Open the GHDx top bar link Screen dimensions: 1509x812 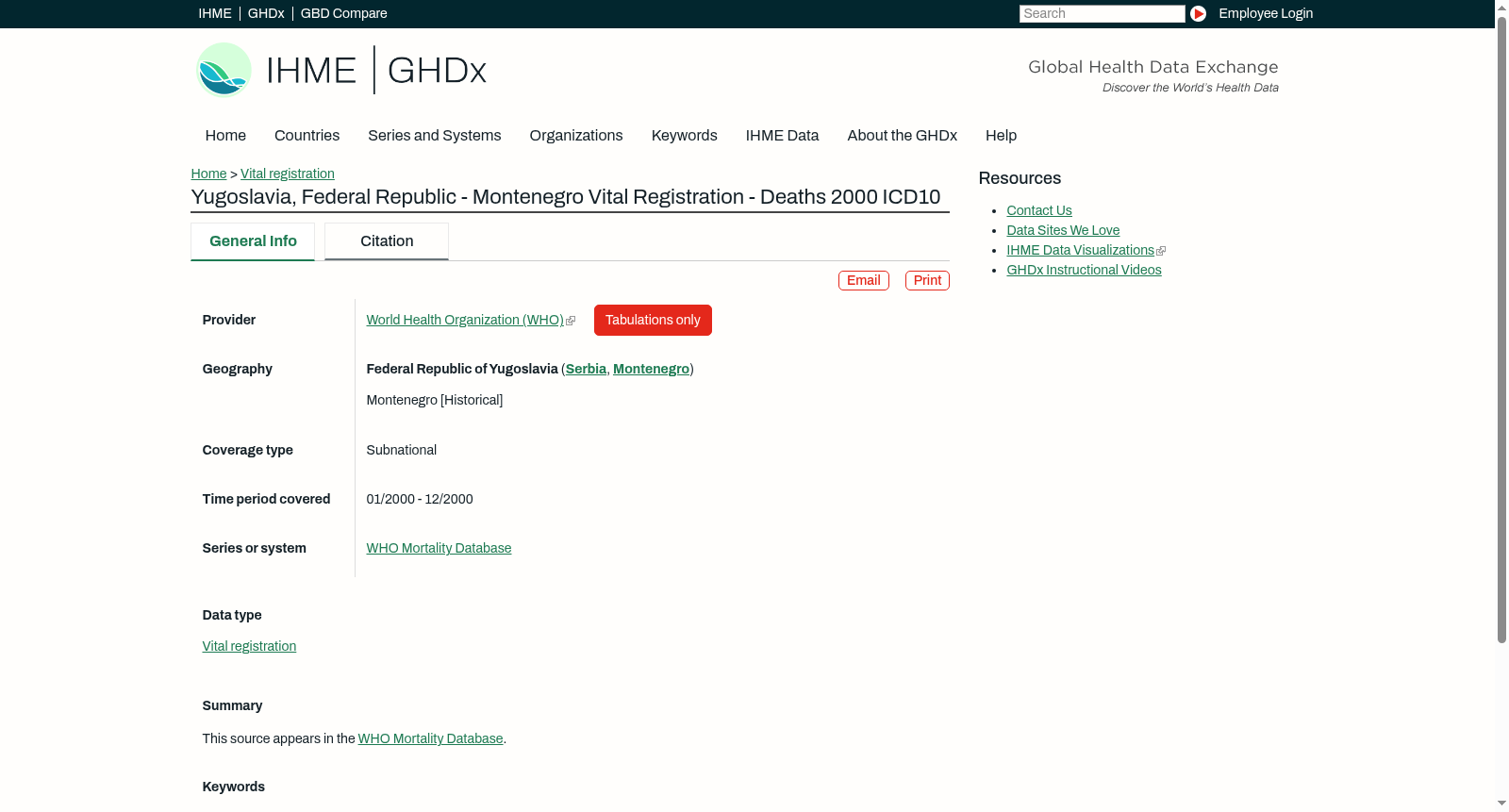266,13
